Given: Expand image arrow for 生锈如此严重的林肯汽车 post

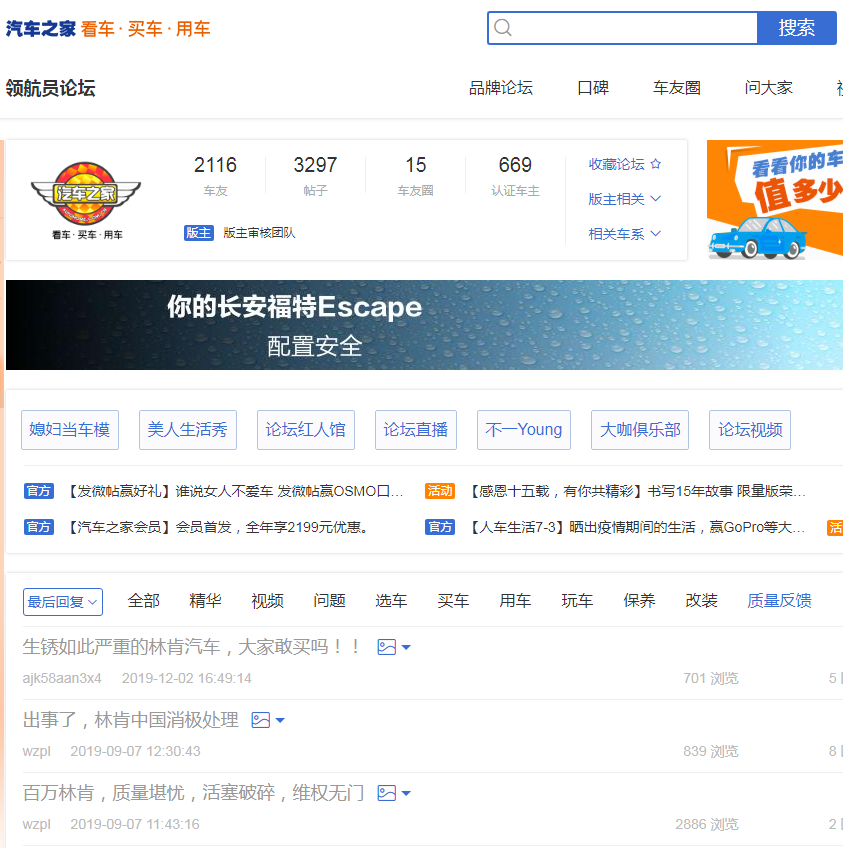Looking at the screenshot, I should [406, 647].
